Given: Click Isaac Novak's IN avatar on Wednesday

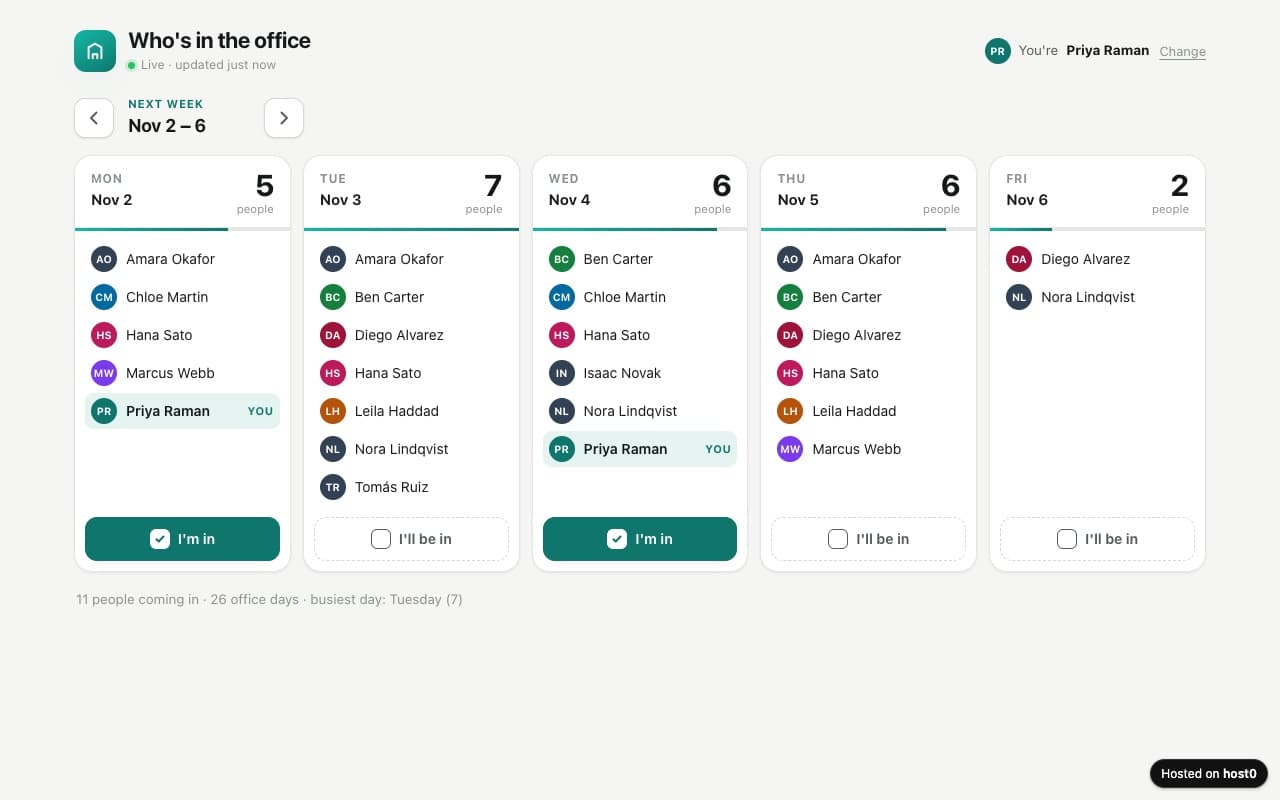Looking at the screenshot, I should click(562, 373).
